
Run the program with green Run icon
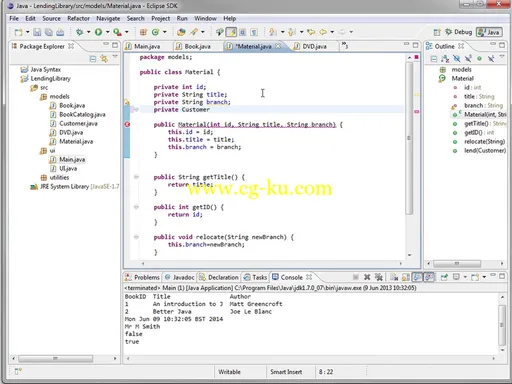point(98,32)
